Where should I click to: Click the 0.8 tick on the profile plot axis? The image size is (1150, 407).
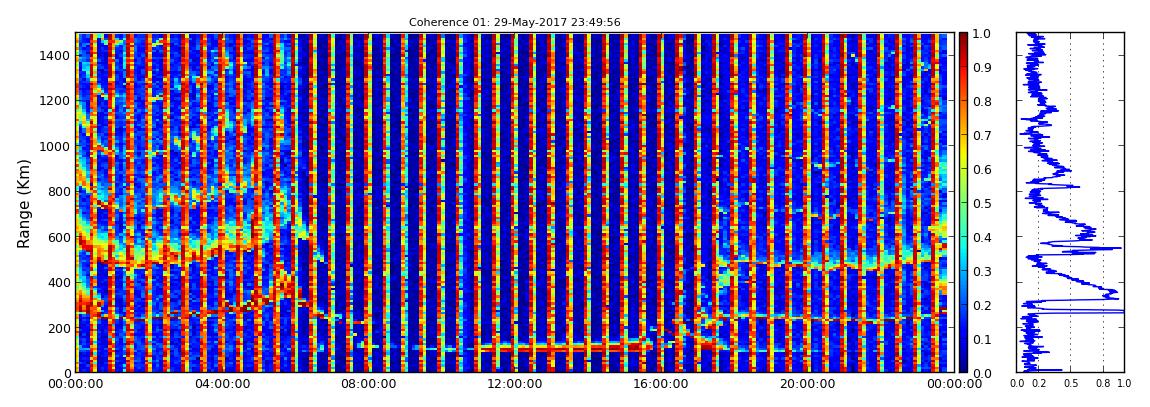(x=1103, y=384)
